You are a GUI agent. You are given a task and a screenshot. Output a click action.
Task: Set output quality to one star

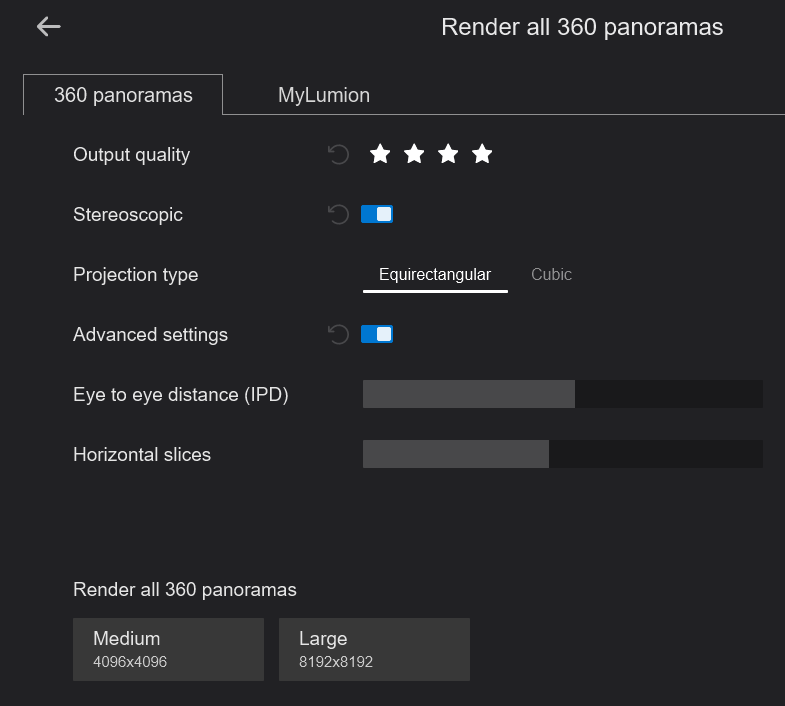pos(380,154)
